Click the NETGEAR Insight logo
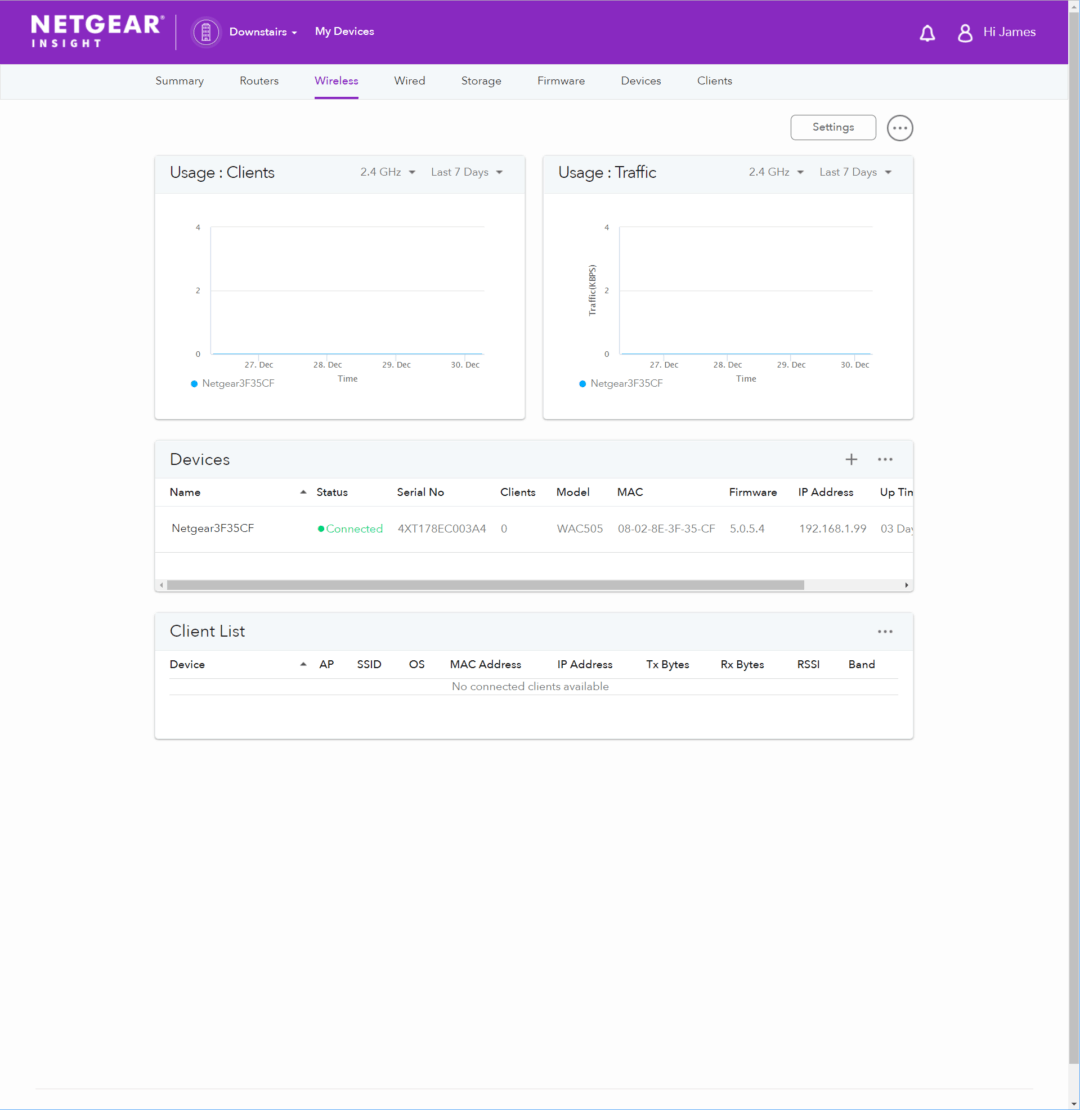The image size is (1080, 1110). [x=96, y=31]
